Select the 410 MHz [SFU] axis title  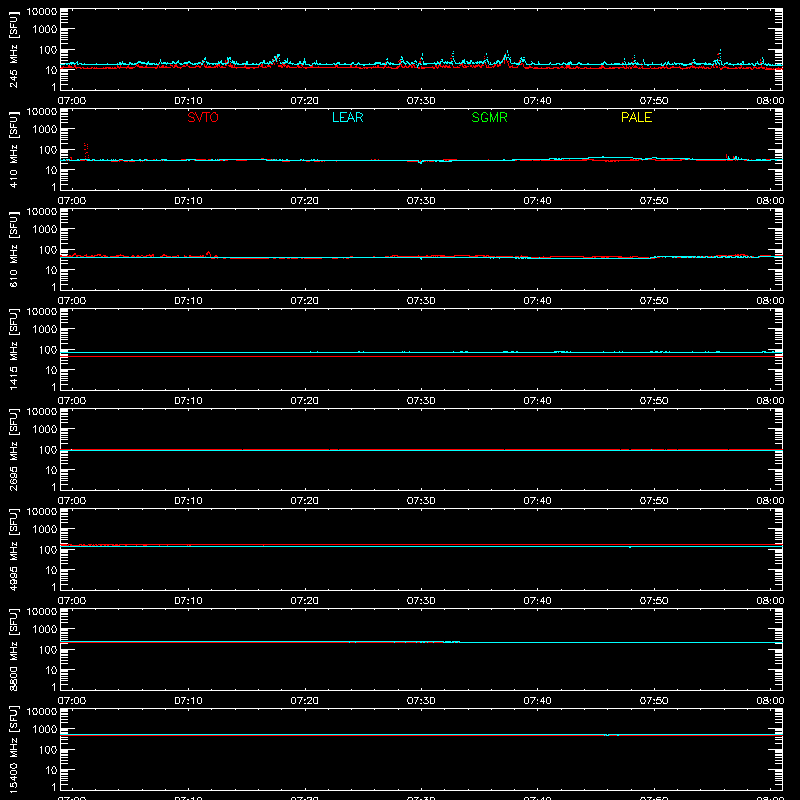pos(13,149)
